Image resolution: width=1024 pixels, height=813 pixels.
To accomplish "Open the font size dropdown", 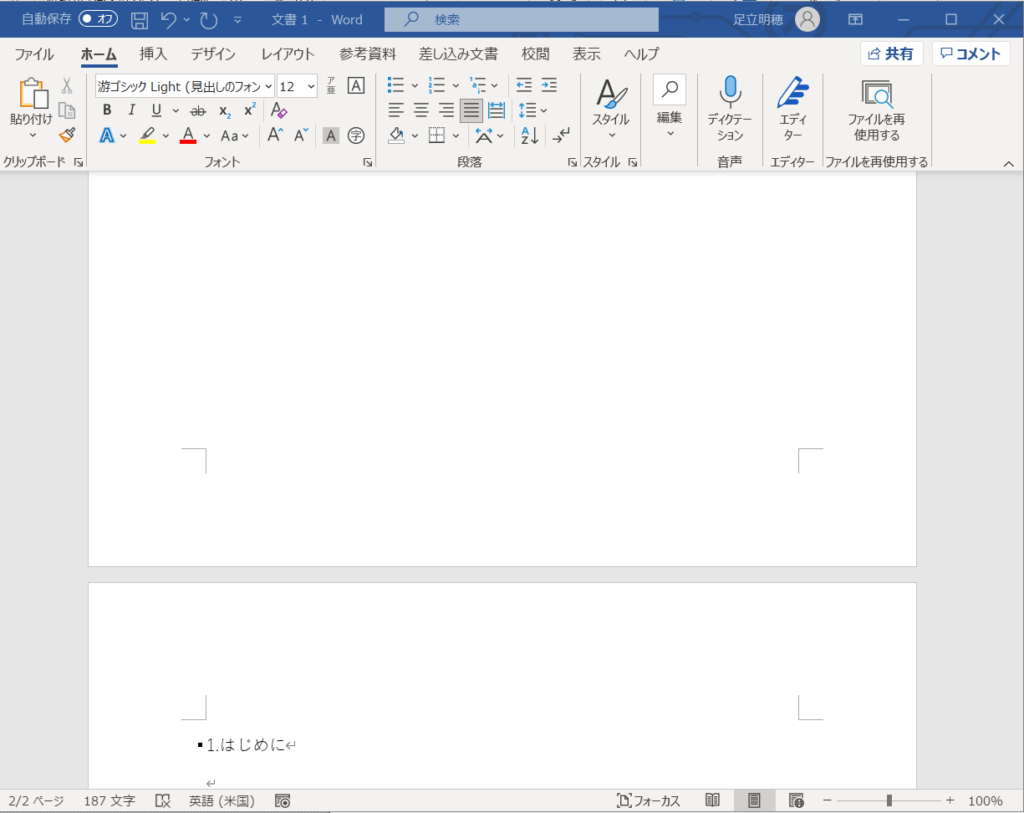I will click(311, 87).
